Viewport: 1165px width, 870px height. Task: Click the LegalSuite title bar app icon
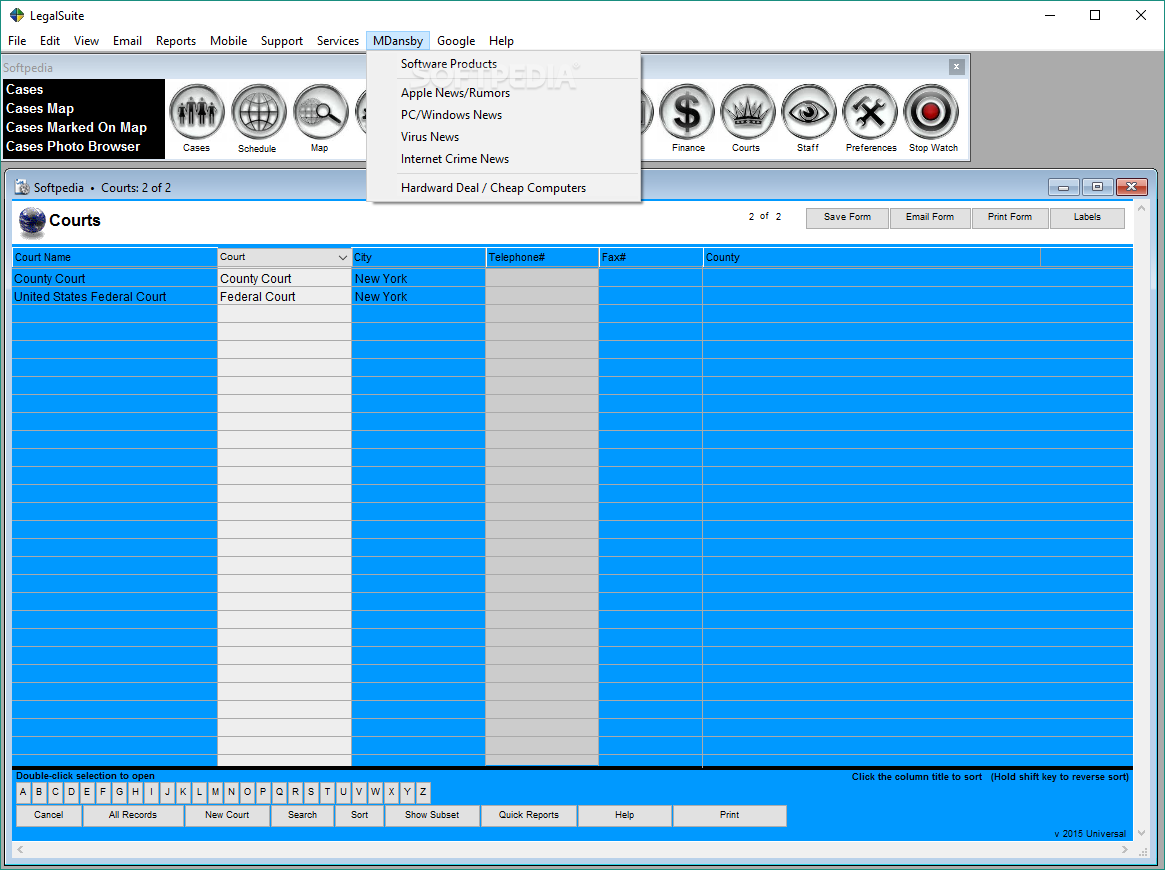point(16,15)
